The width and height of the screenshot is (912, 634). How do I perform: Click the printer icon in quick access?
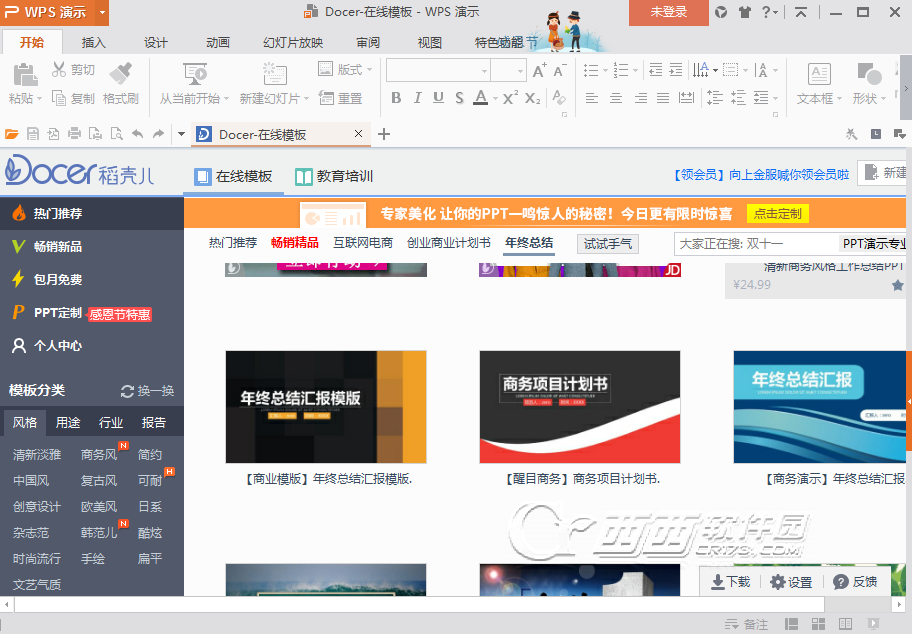tap(74, 134)
